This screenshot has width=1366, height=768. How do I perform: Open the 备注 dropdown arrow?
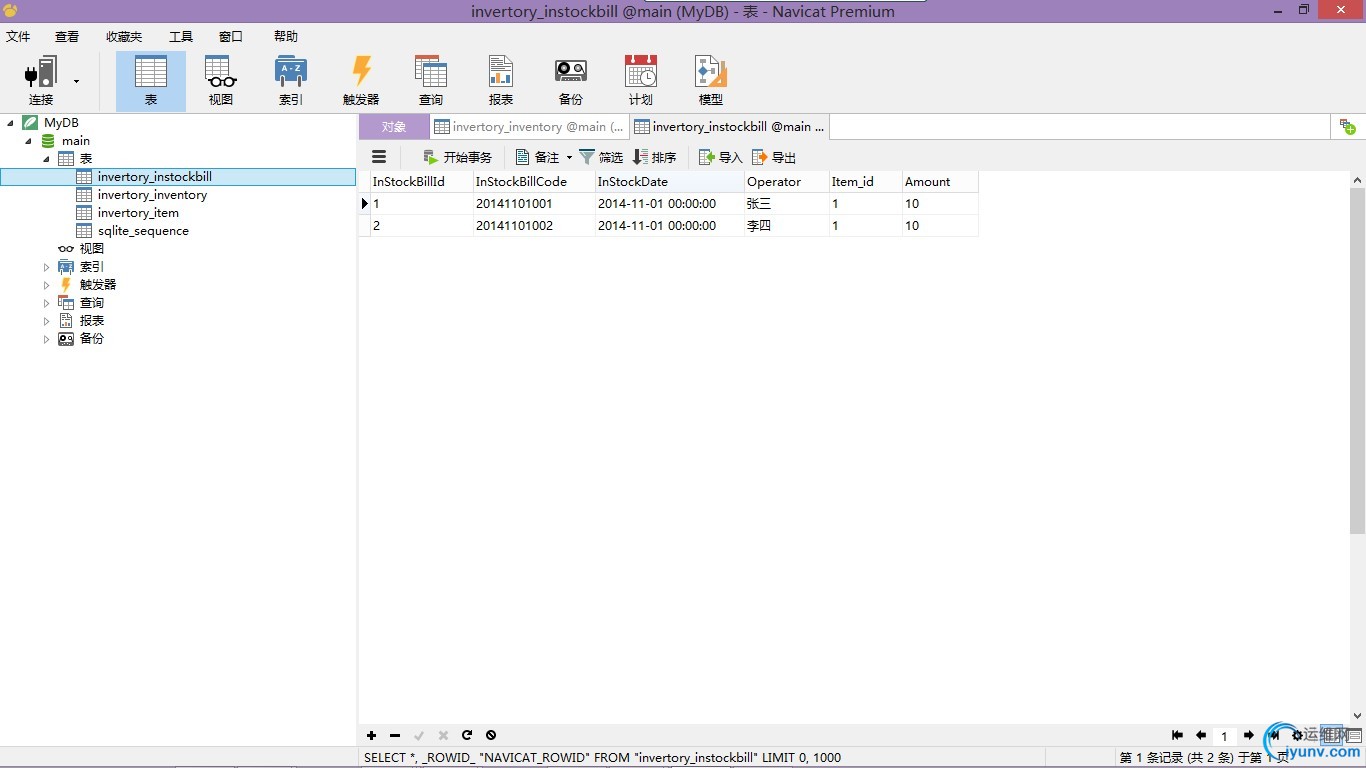click(x=569, y=157)
